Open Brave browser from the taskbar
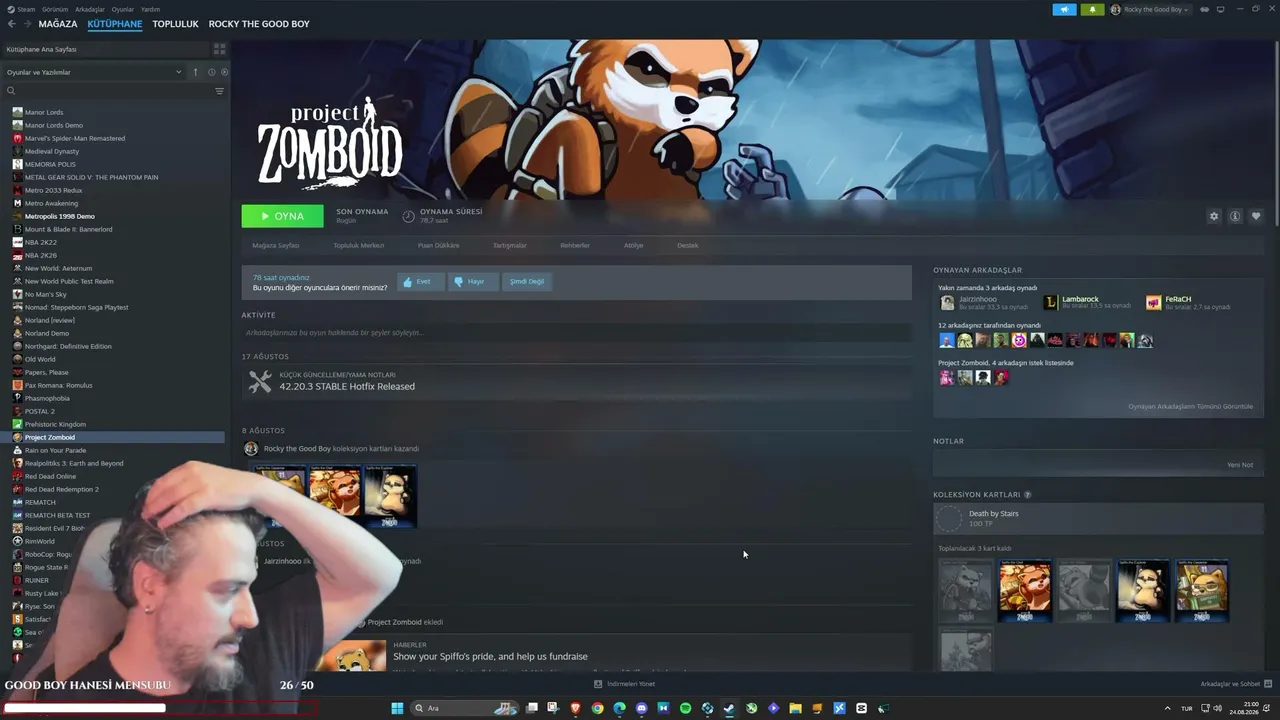 [x=575, y=708]
